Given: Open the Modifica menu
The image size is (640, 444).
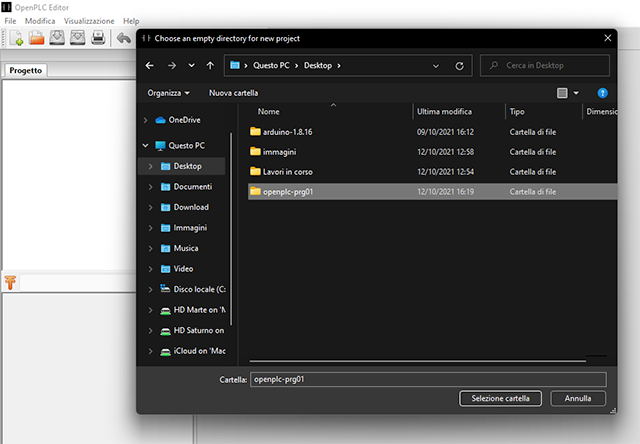Looking at the screenshot, I should [40, 21].
